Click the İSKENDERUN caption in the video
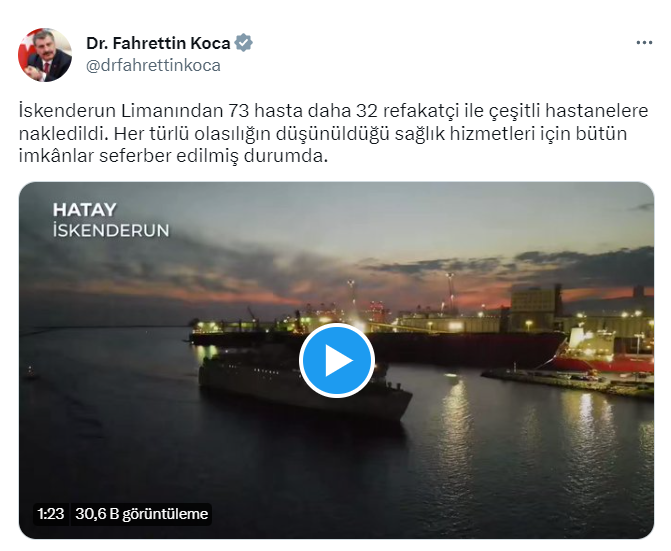 coord(111,231)
